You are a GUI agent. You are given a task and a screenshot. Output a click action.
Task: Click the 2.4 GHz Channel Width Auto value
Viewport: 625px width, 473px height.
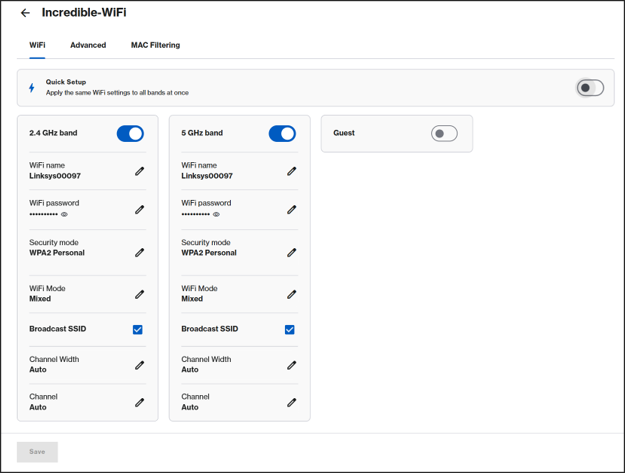point(38,369)
